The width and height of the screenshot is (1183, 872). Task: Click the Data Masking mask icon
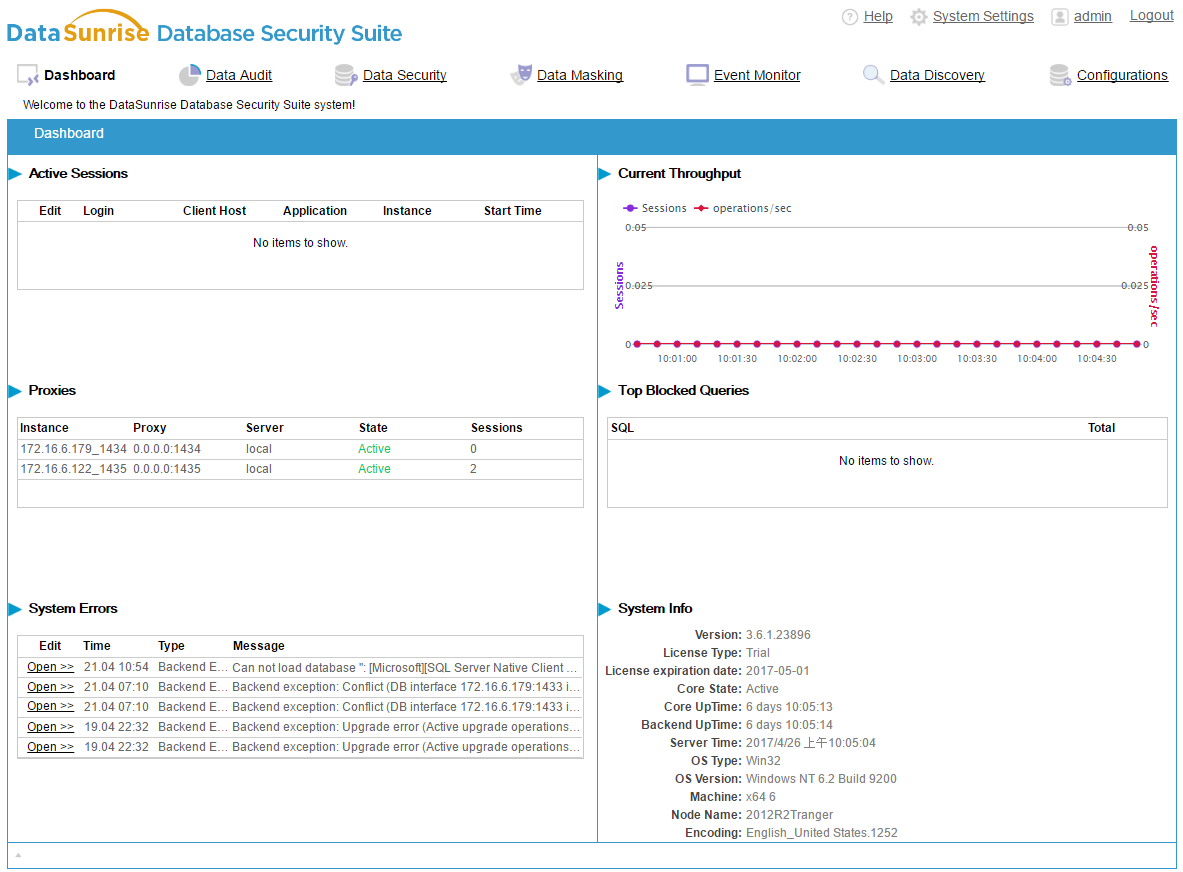point(521,74)
